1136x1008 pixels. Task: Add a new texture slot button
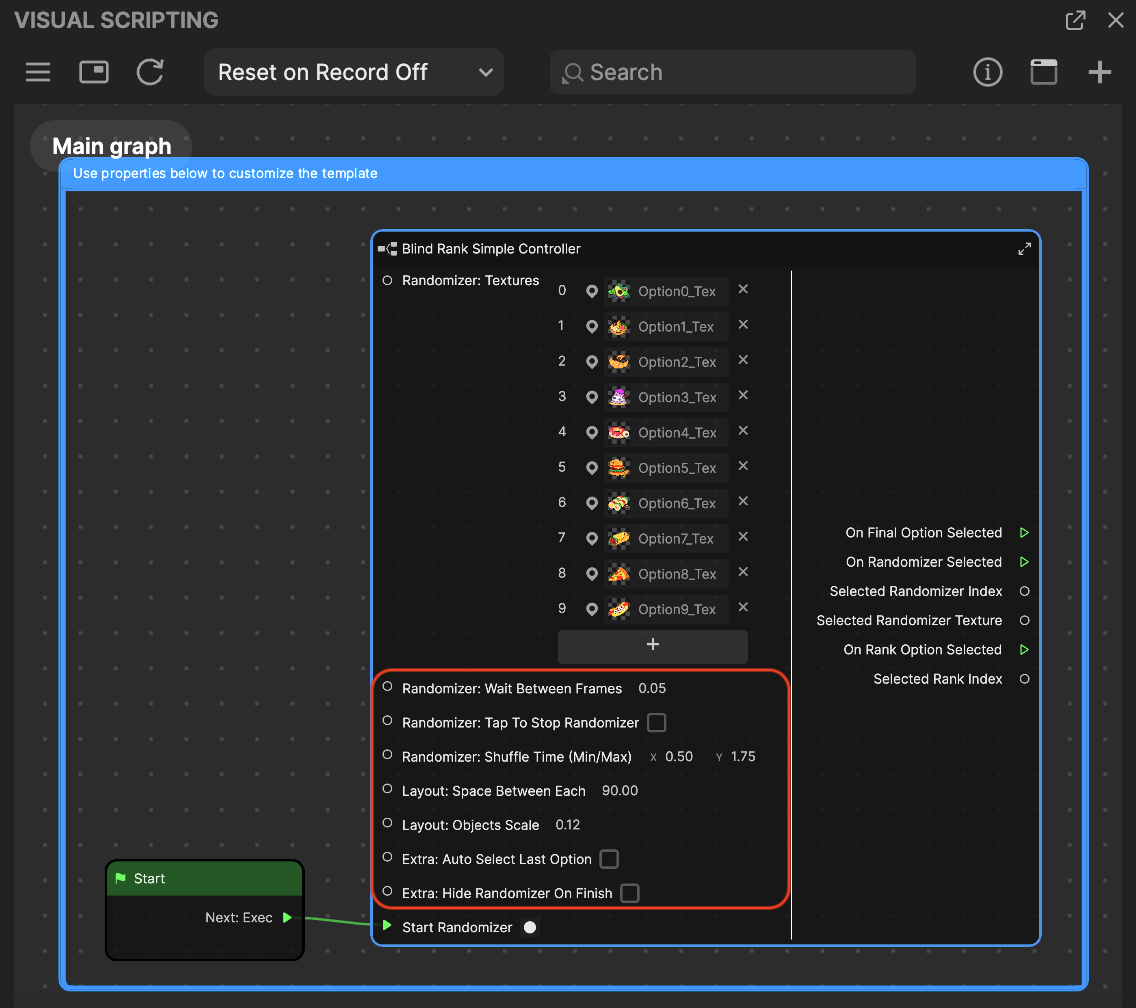(x=652, y=645)
